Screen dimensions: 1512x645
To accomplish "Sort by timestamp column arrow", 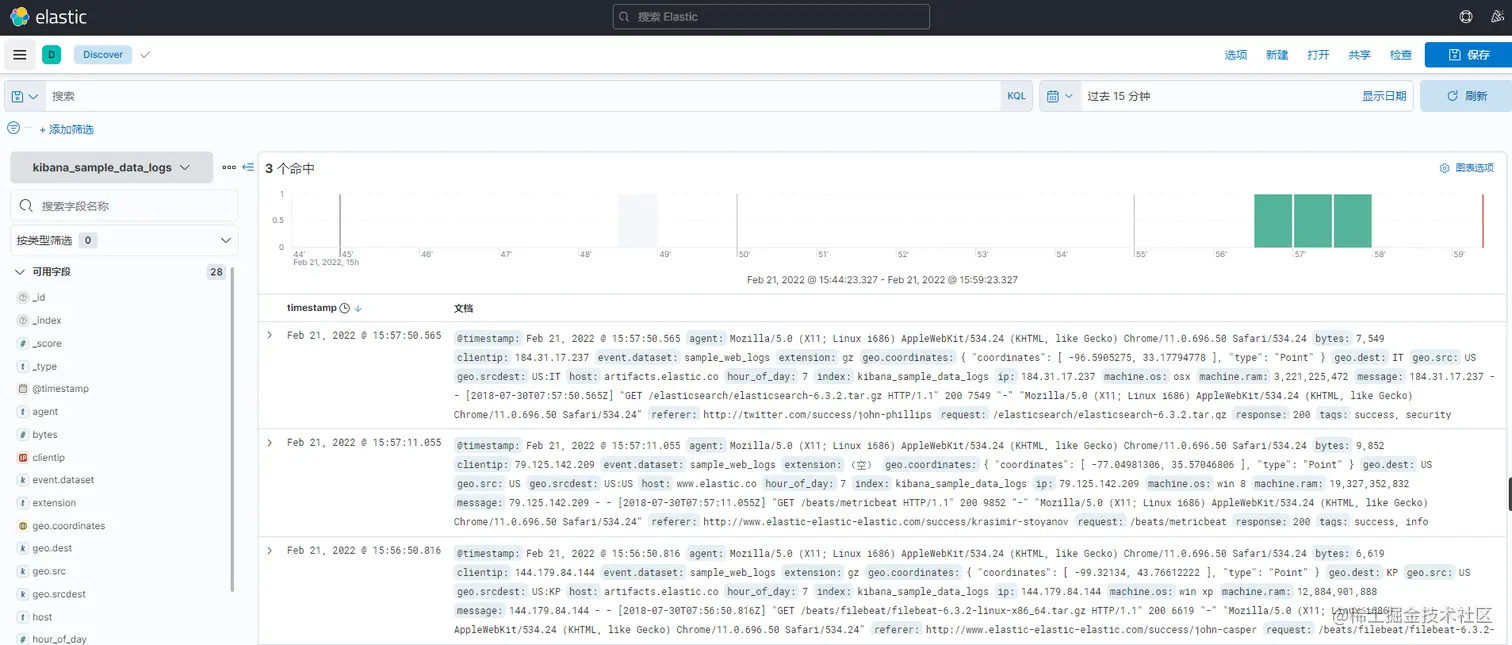I will (358, 309).
